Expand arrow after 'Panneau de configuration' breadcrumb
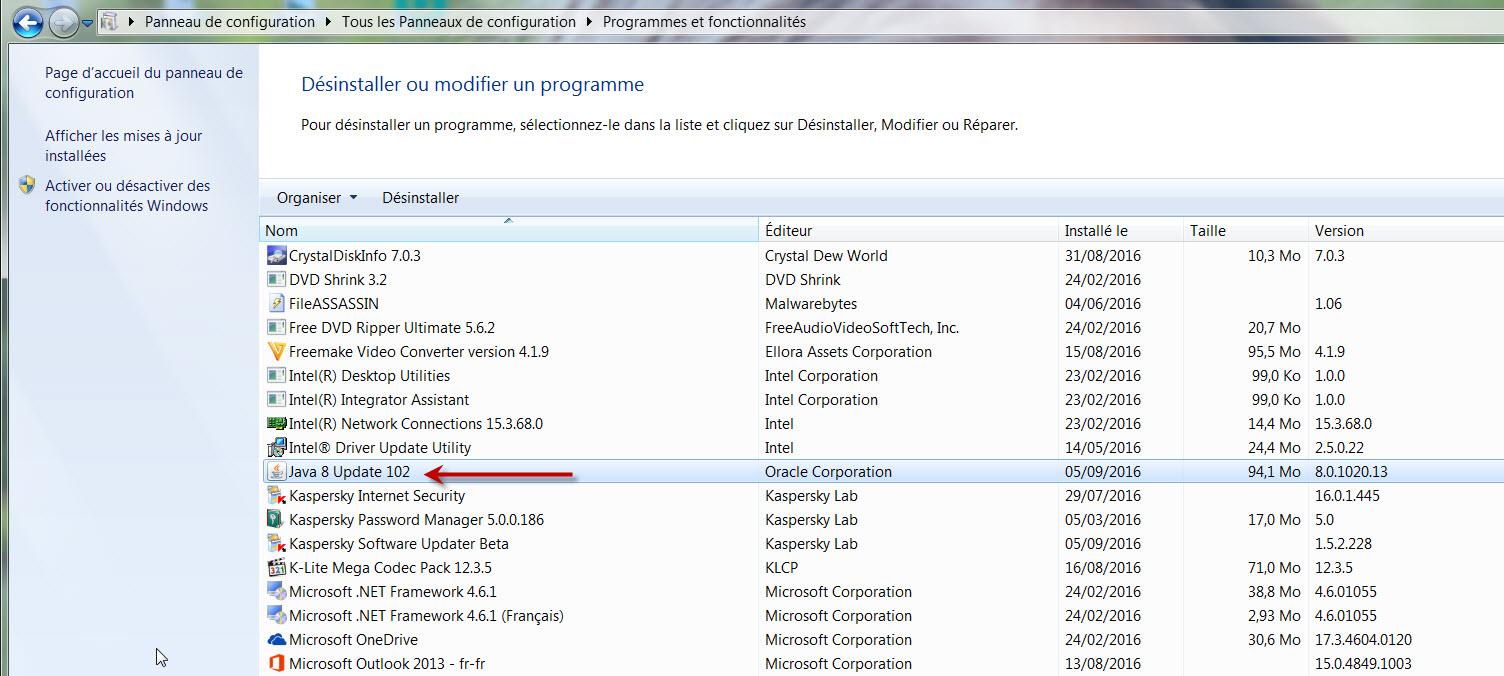 coord(328,21)
